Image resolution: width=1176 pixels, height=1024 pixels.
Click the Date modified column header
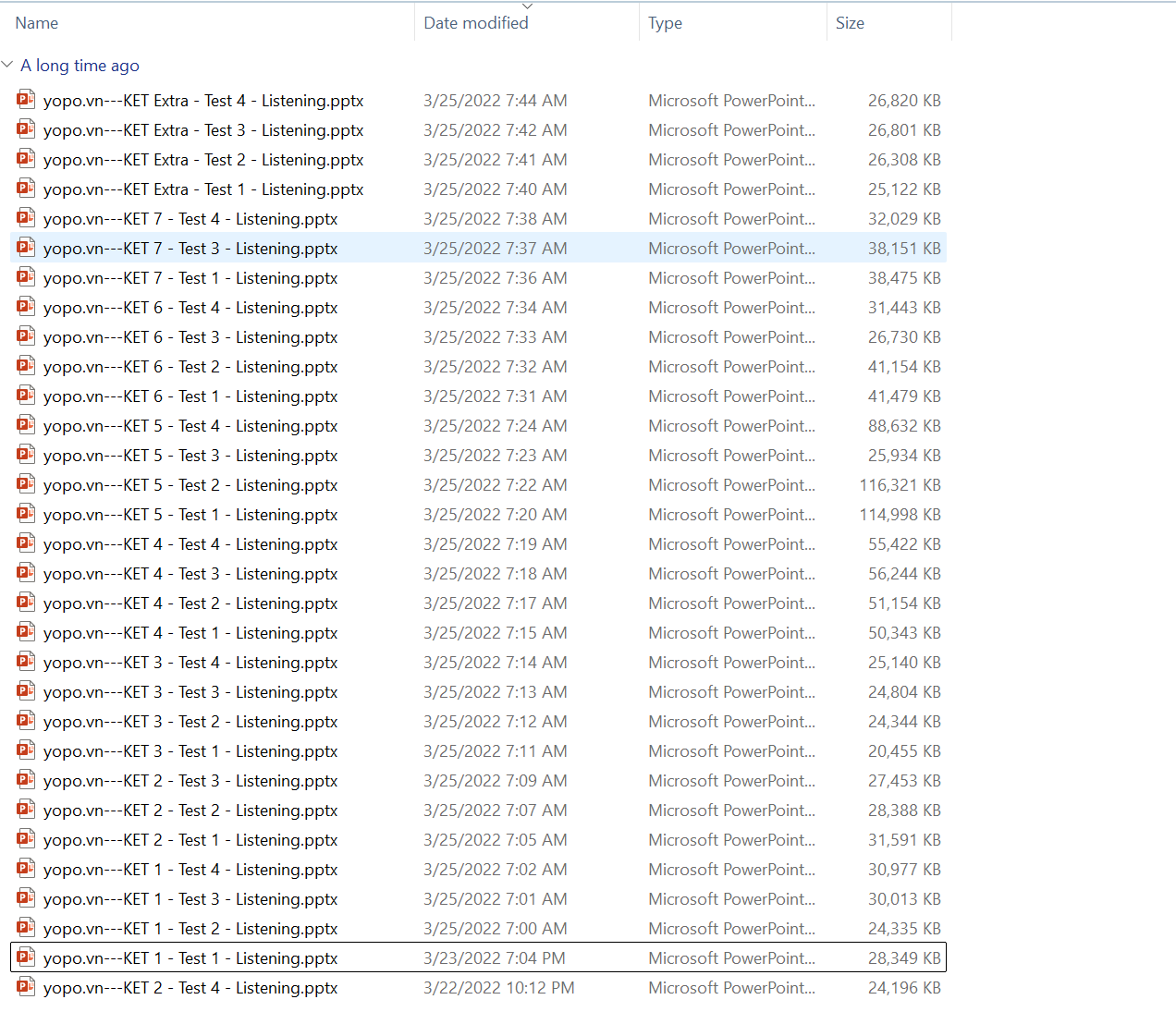[x=476, y=23]
